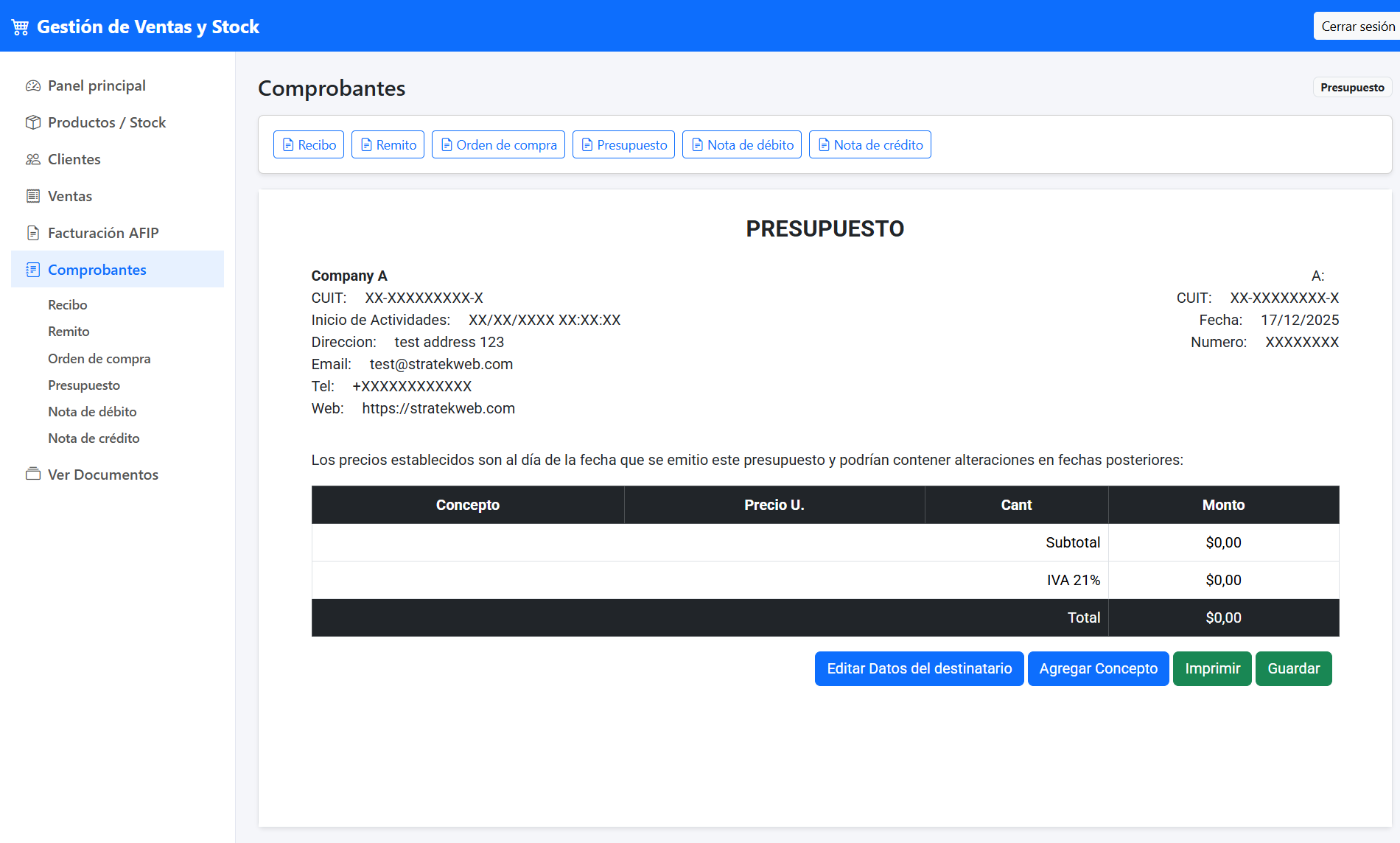
Task: Click the Ver Documentos folder icon
Action: [x=32, y=475]
